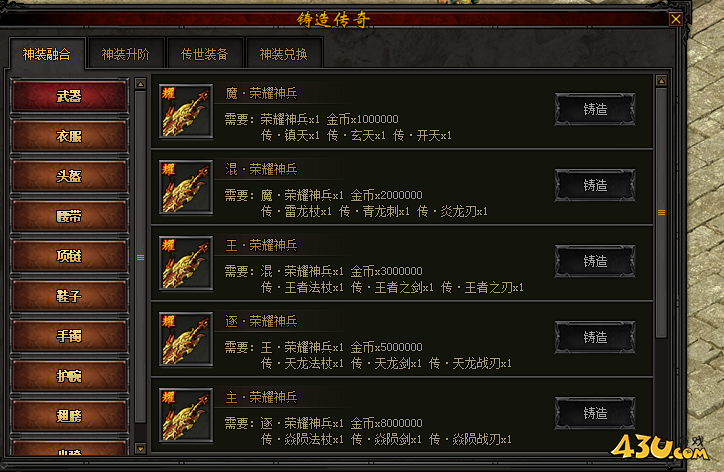Click the recipe list scroll-up arrow
This screenshot has height=472, width=724.
(661, 81)
